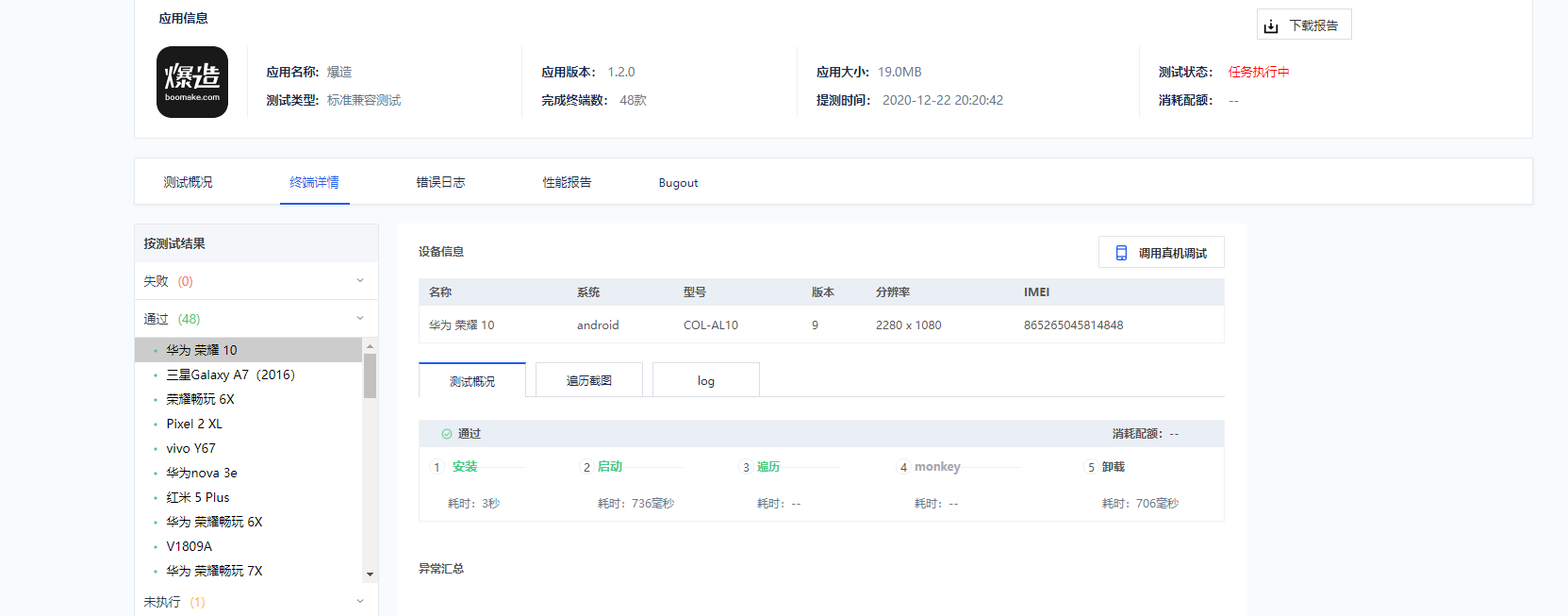
Task: Click the green check icon beside 通过
Action: click(447, 434)
